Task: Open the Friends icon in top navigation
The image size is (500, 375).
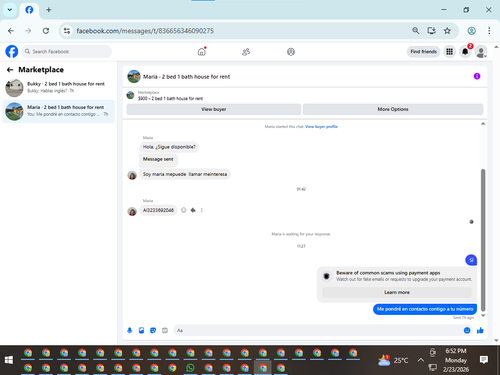Action: point(246,52)
